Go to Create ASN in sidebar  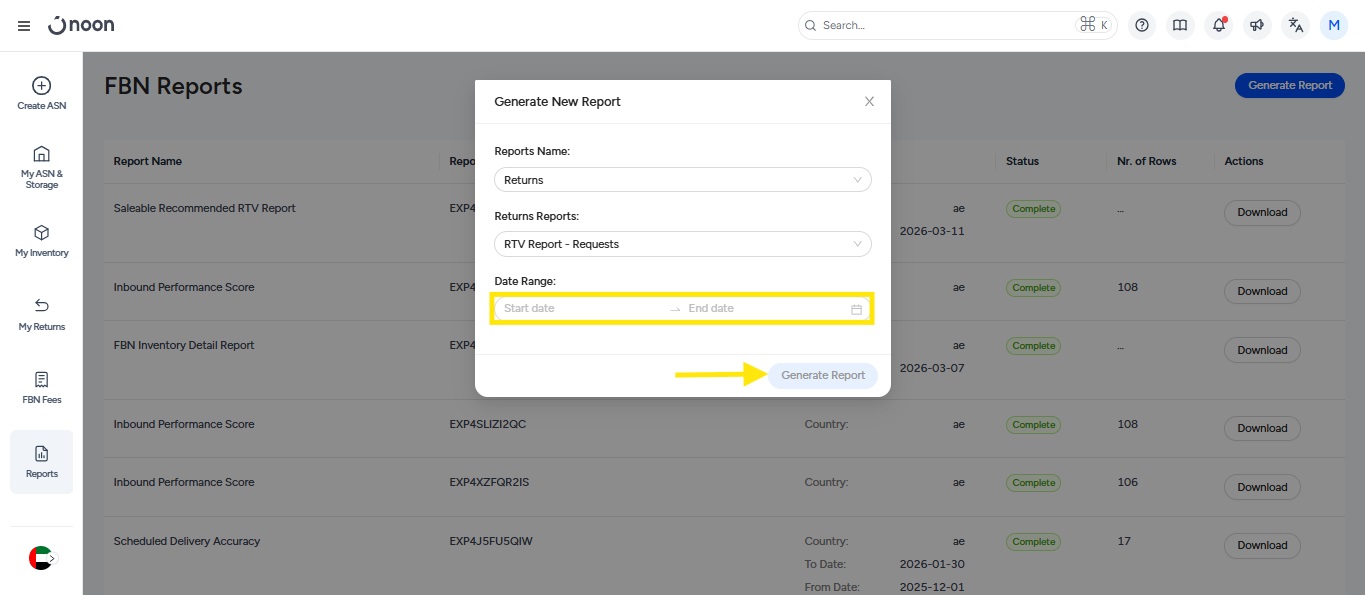tap(42, 94)
